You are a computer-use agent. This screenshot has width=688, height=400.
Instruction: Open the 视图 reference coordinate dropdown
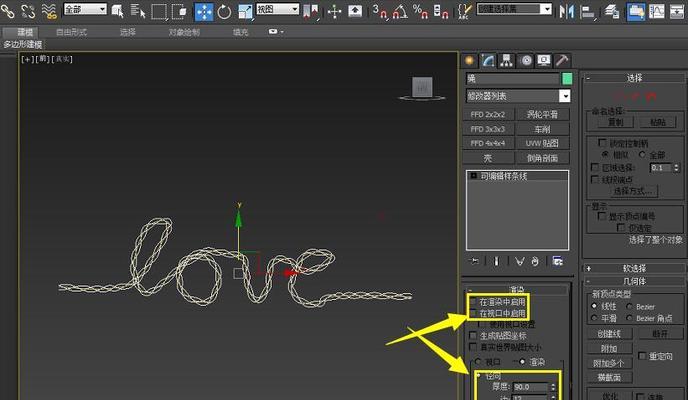tap(278, 9)
